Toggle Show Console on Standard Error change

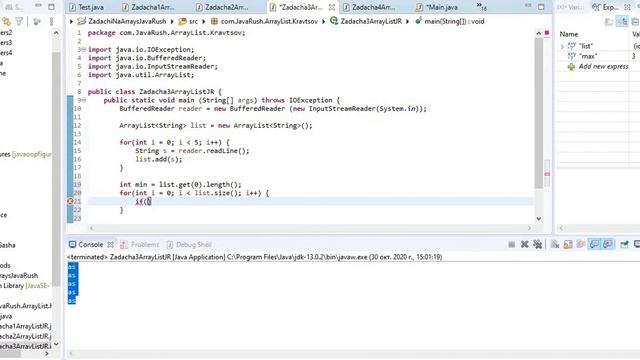608,244
